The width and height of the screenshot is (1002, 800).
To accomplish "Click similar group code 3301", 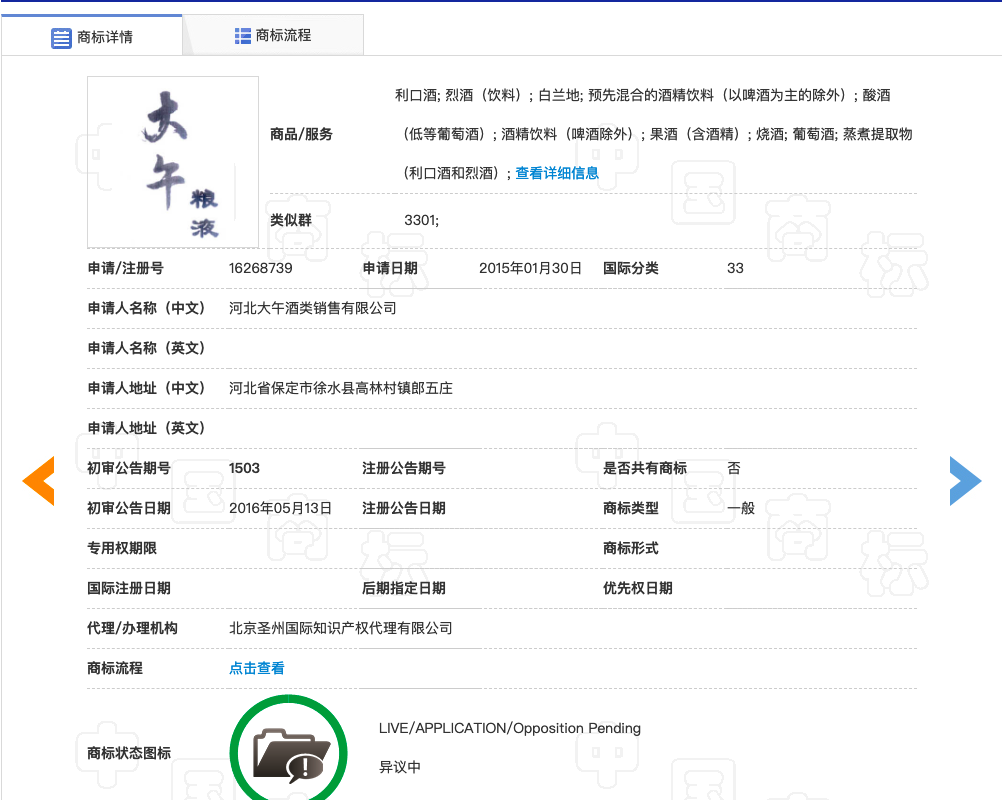I will click(421, 220).
